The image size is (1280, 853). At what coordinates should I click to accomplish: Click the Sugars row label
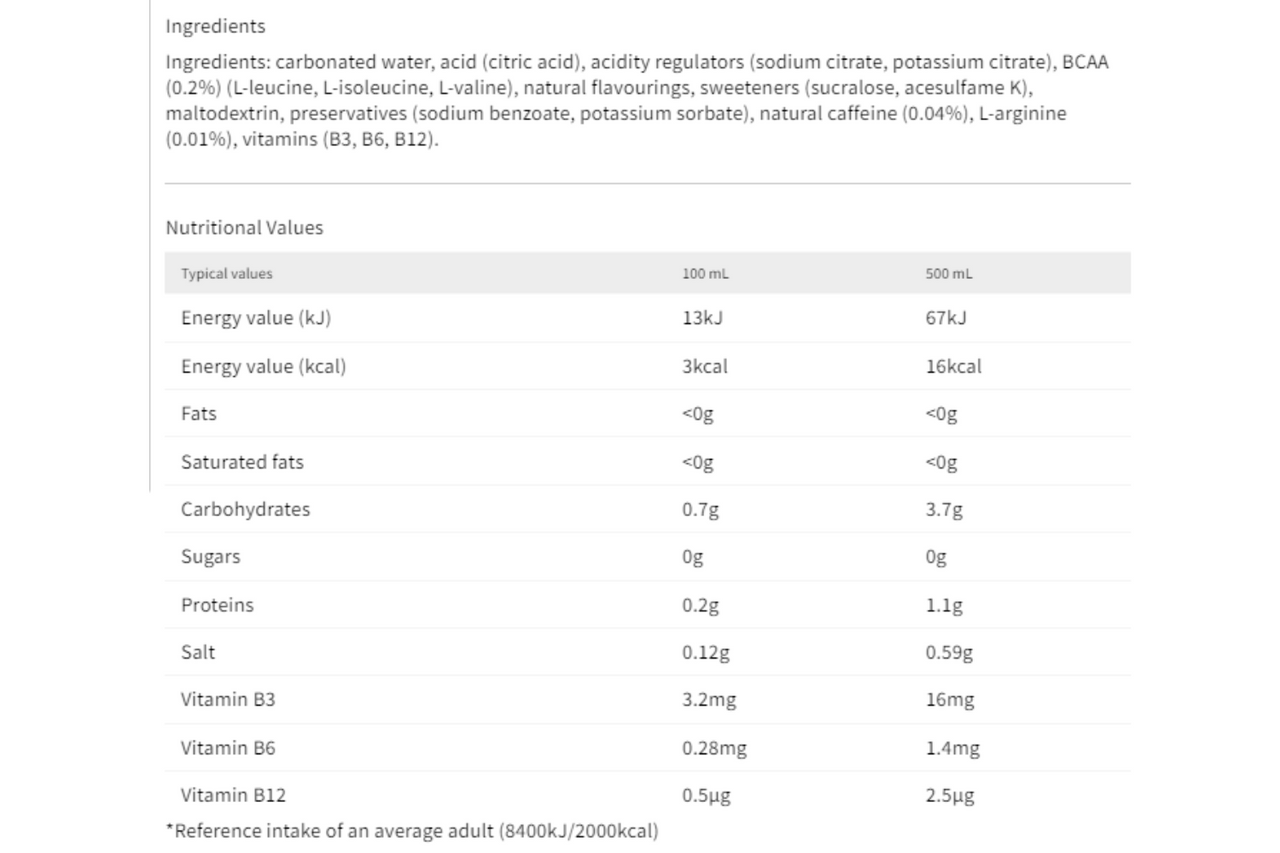(210, 557)
